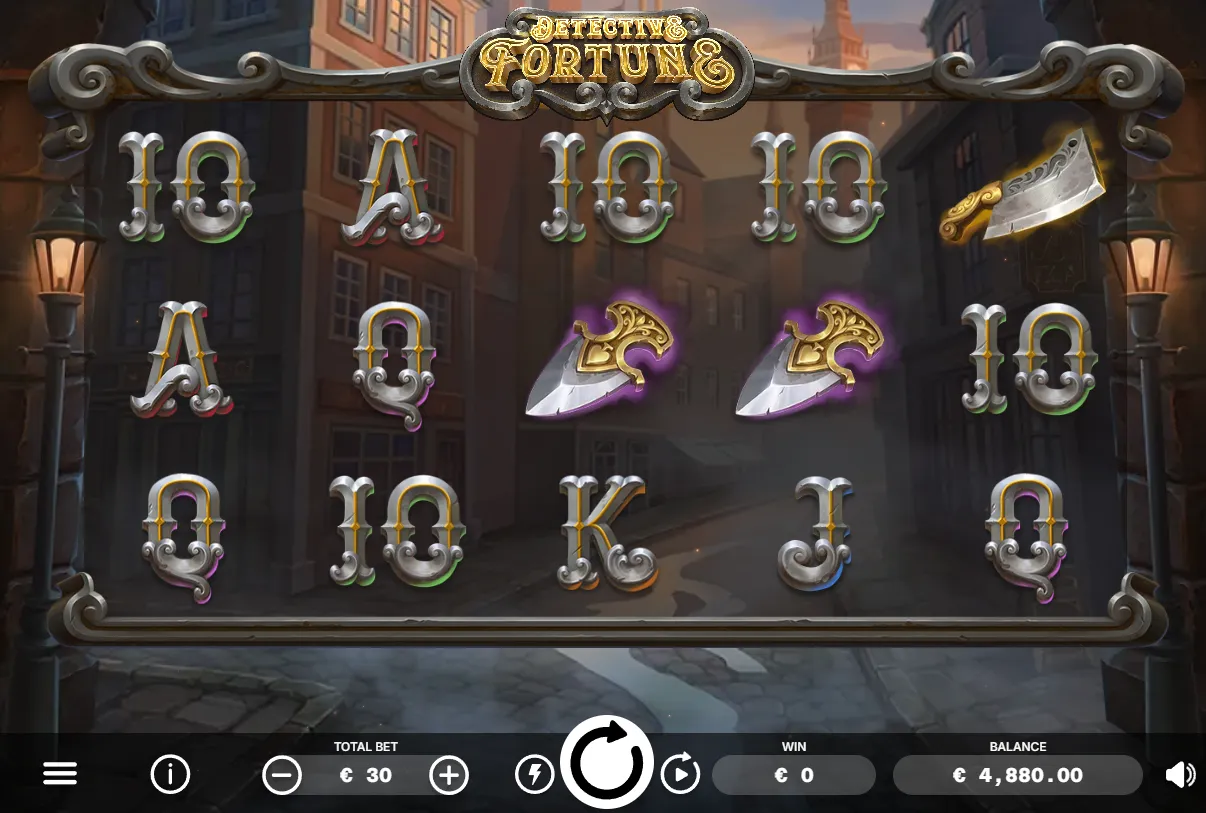Open the game info button
This screenshot has width=1206, height=813.
click(170, 774)
